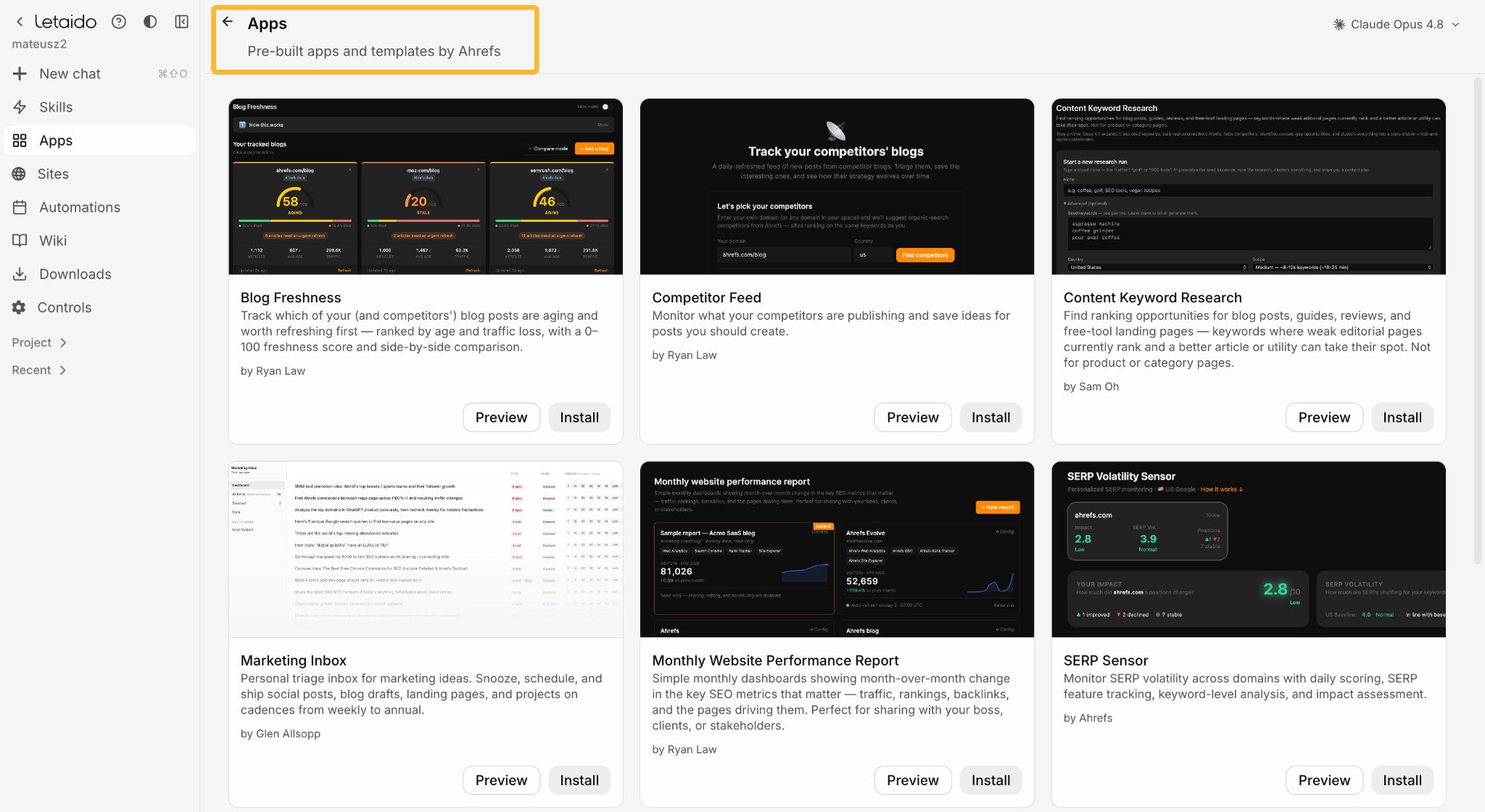Image resolution: width=1485 pixels, height=812 pixels.
Task: Click the back chevron beside Letaido logo
Action: click(20, 22)
